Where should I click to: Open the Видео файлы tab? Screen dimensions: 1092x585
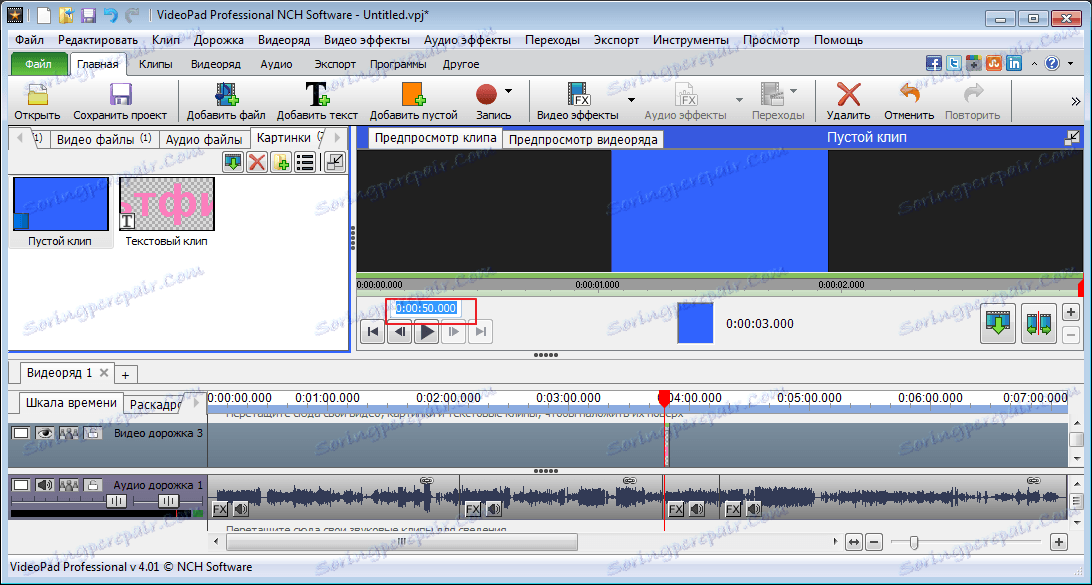pos(104,139)
